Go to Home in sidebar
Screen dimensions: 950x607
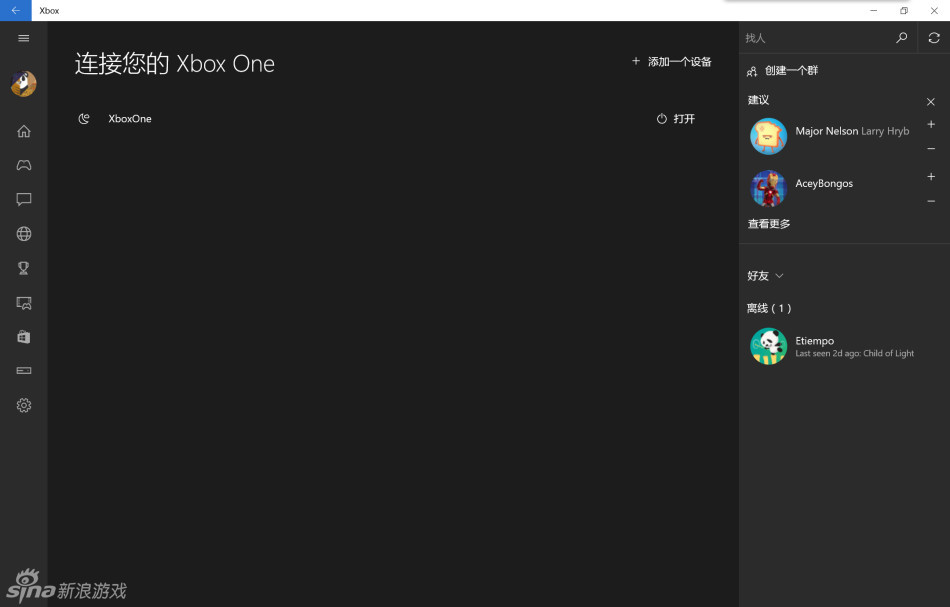24,131
